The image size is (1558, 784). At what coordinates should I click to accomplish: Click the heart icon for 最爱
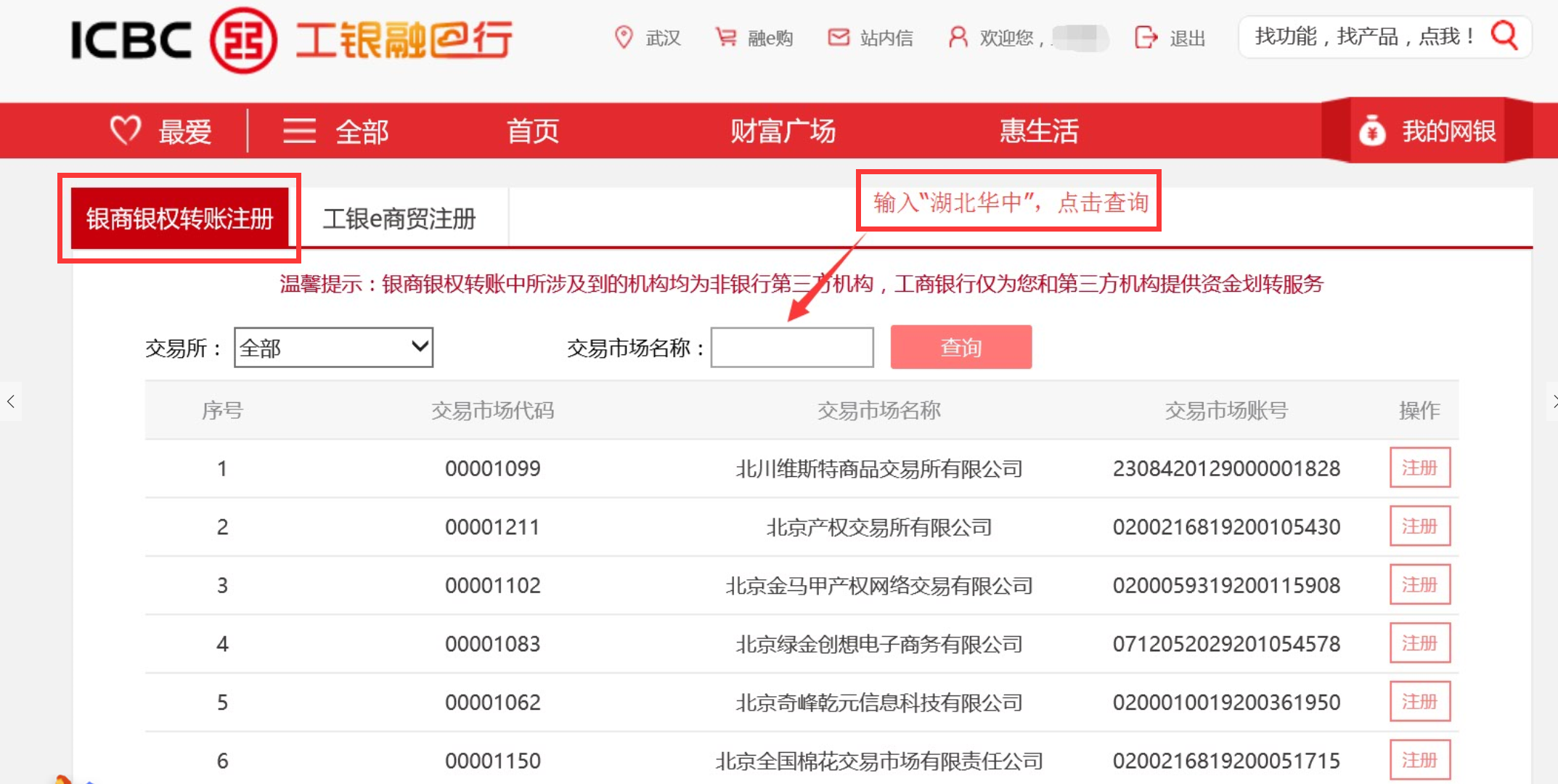pos(125,130)
